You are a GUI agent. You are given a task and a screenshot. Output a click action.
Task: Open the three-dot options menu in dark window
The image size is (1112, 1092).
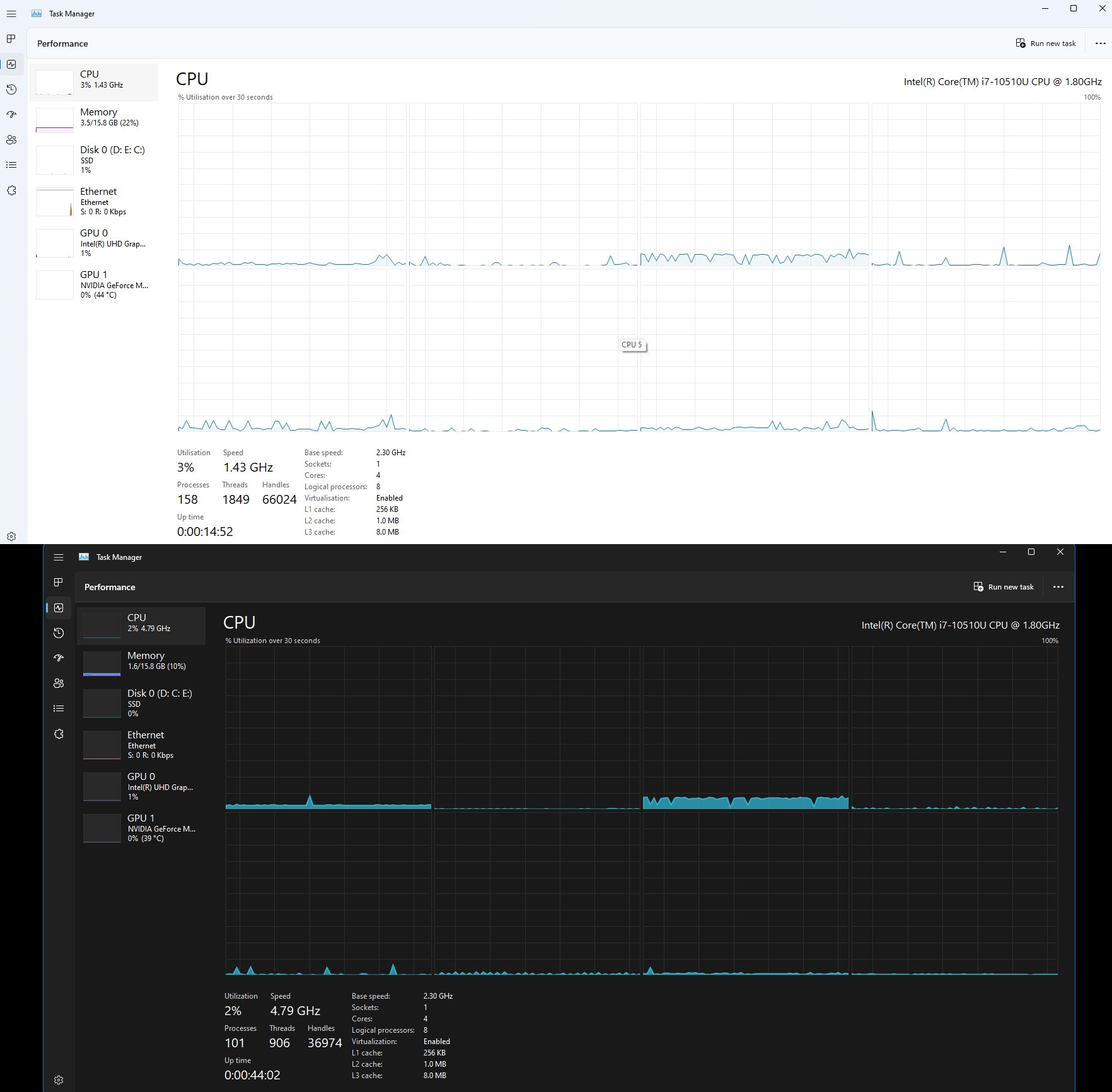[1058, 587]
